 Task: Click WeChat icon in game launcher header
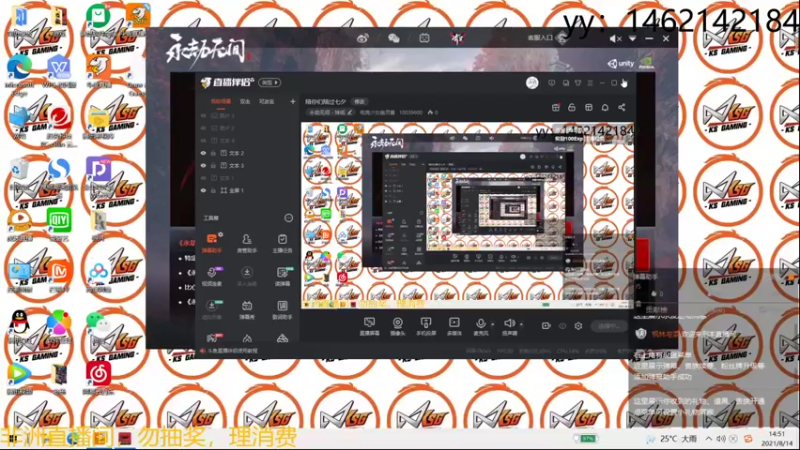click(x=393, y=38)
